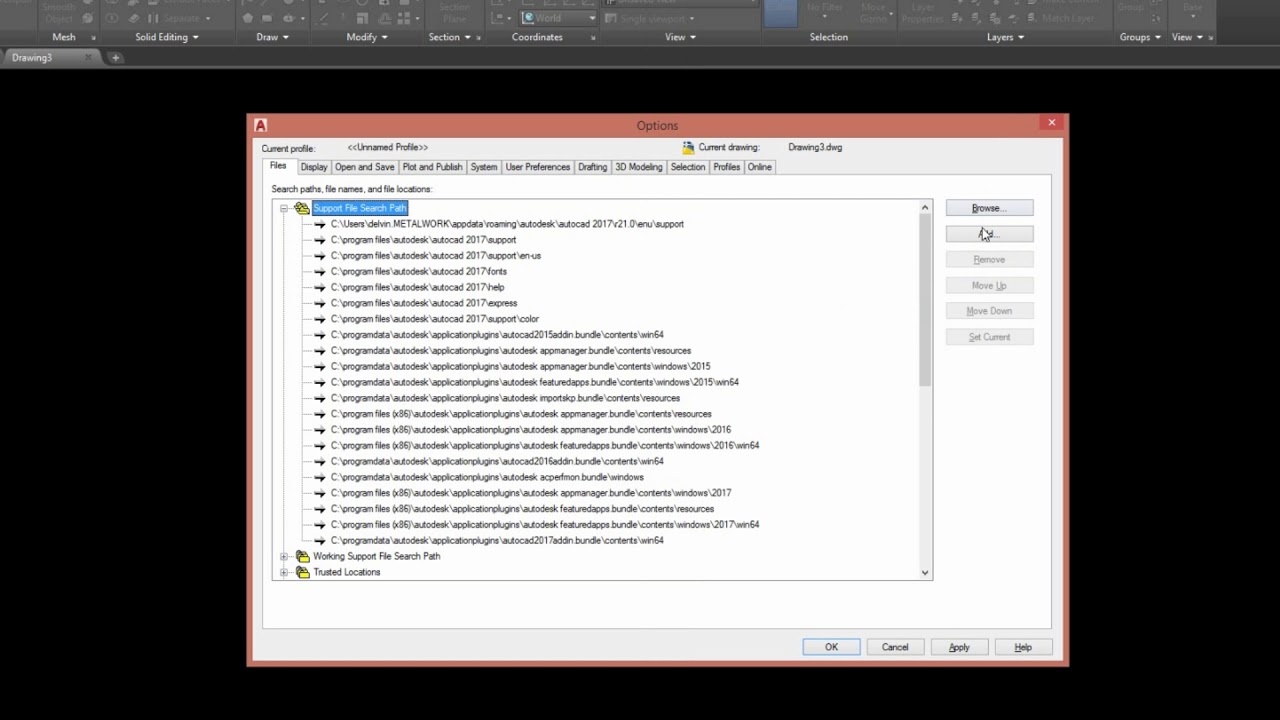Click arrow icon beside the acperfmon.bundle\windows path
The height and width of the screenshot is (720, 1280).
point(320,477)
